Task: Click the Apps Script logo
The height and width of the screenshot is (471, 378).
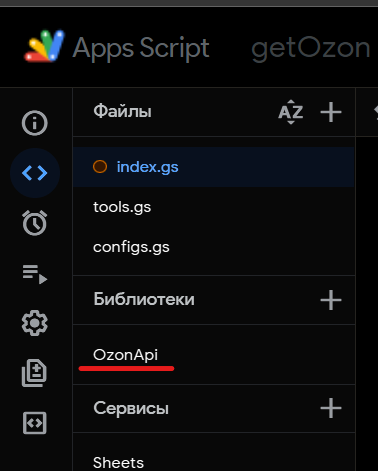Action: point(44,46)
